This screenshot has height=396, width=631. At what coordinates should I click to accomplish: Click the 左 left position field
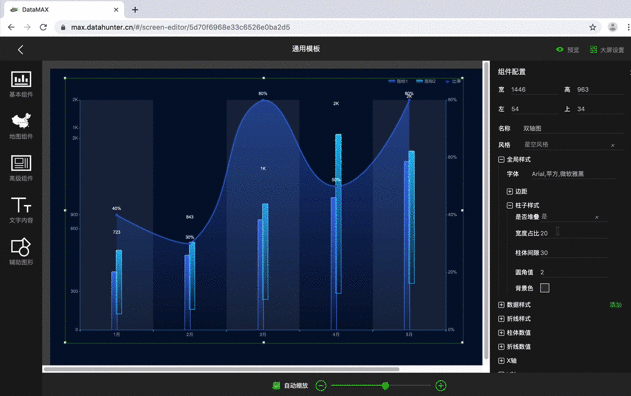tap(534, 109)
